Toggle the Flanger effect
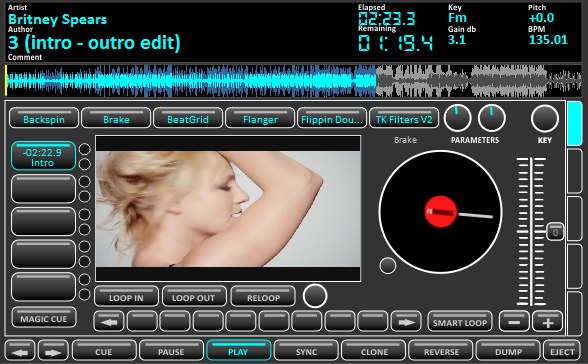 pos(260,118)
